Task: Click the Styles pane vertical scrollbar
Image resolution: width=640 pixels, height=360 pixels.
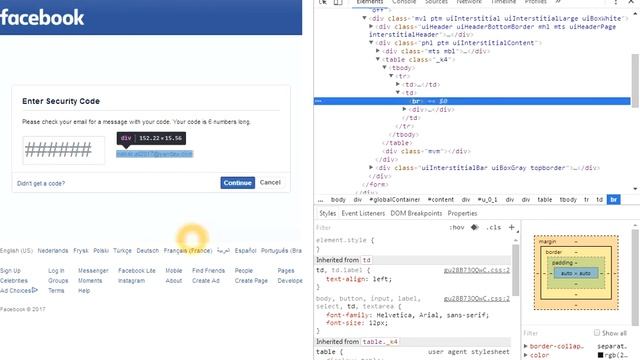Action: (516, 270)
